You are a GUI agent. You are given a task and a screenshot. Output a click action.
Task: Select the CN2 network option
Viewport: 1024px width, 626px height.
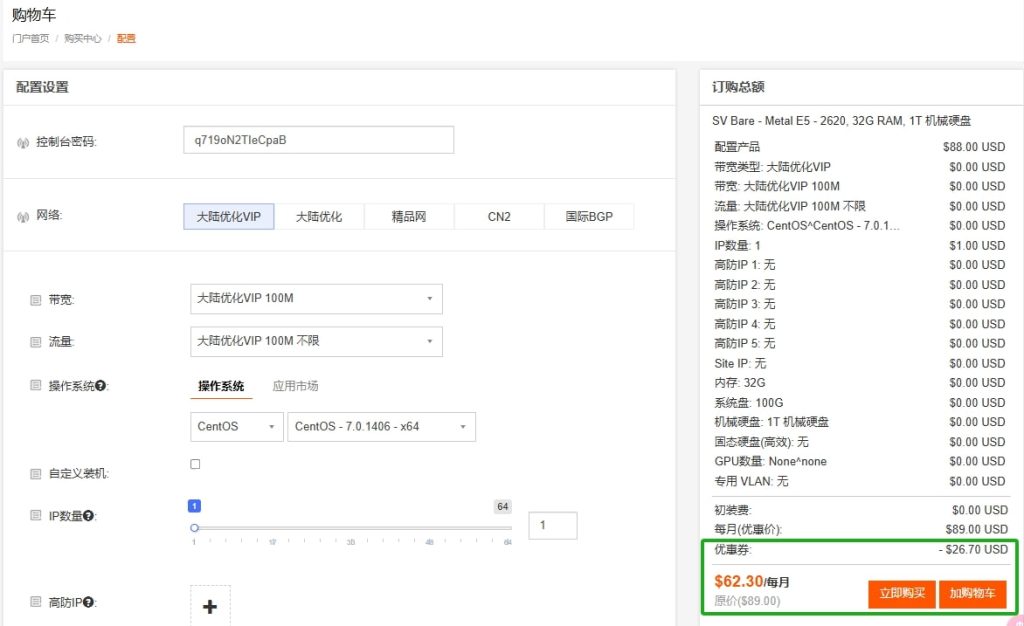click(x=498, y=216)
